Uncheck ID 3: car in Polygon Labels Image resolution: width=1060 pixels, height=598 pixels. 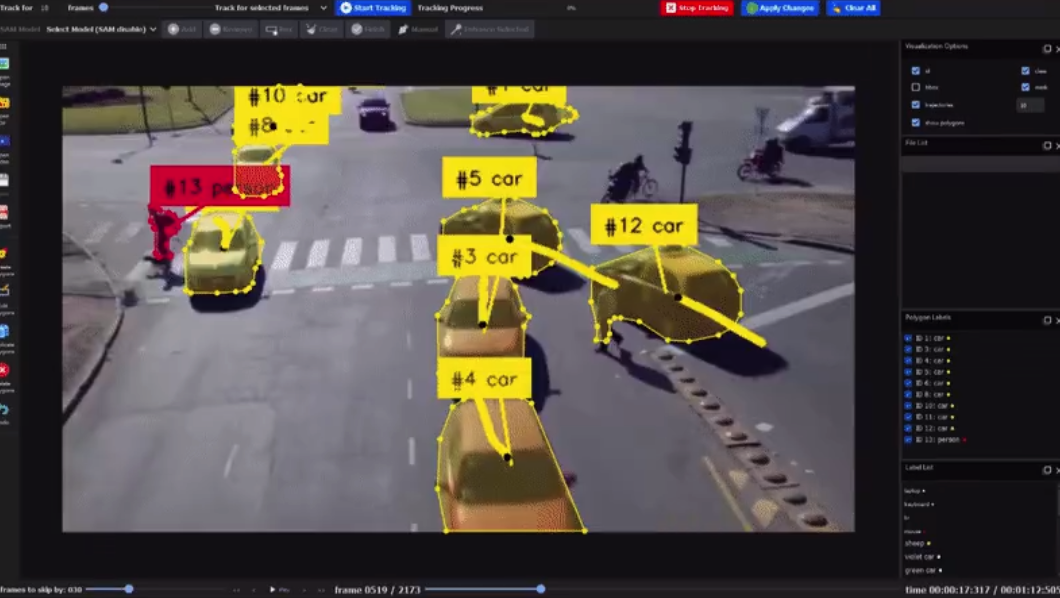point(908,349)
